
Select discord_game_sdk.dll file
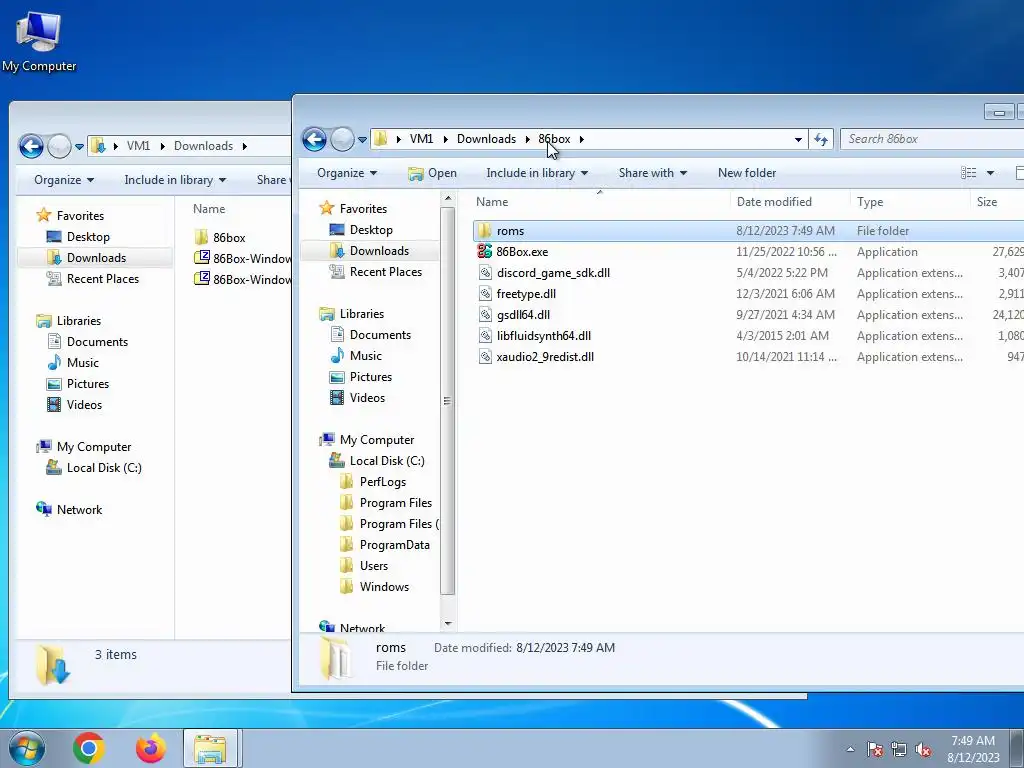coord(553,273)
